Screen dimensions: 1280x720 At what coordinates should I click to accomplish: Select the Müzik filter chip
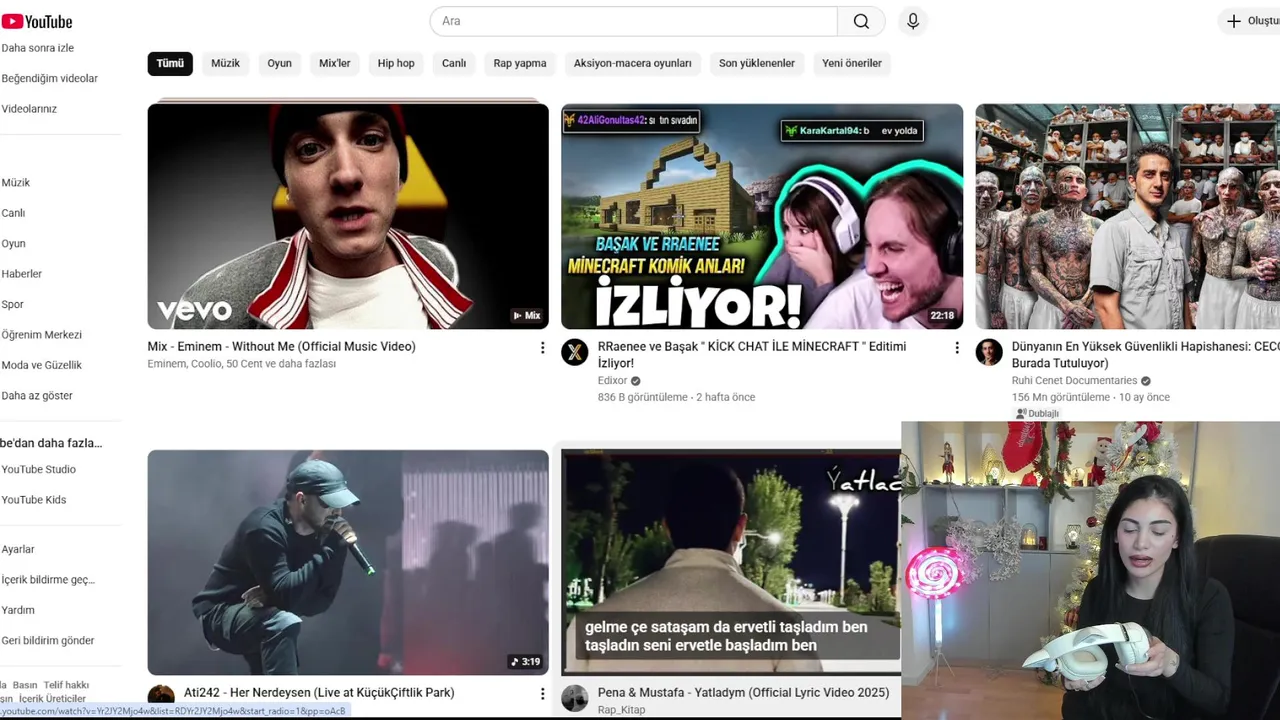225,63
